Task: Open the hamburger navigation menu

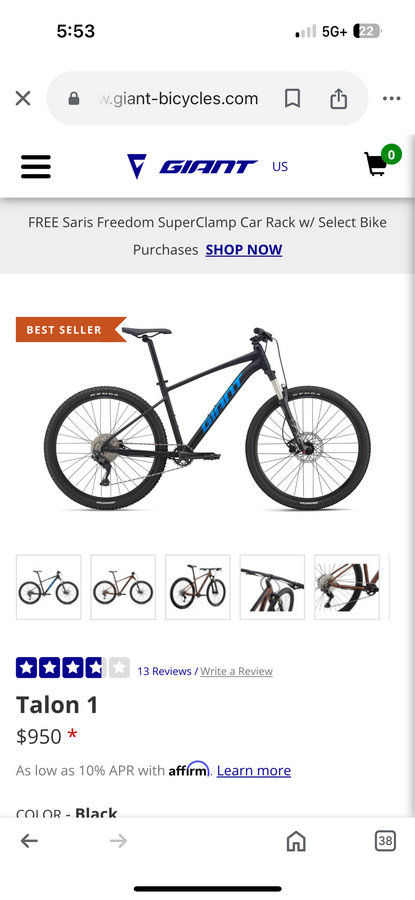Action: [x=36, y=167]
